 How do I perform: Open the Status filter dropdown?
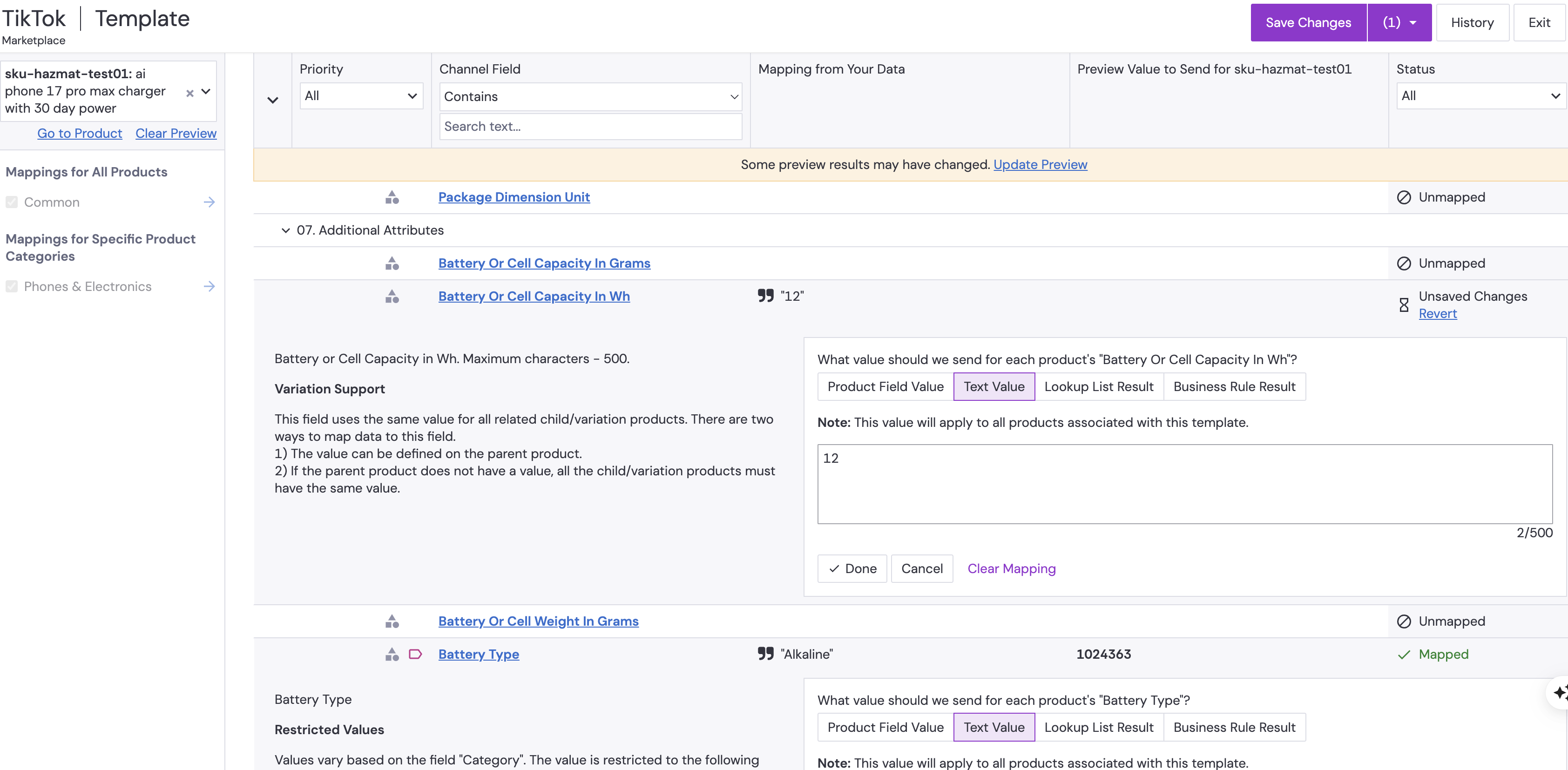click(1479, 96)
